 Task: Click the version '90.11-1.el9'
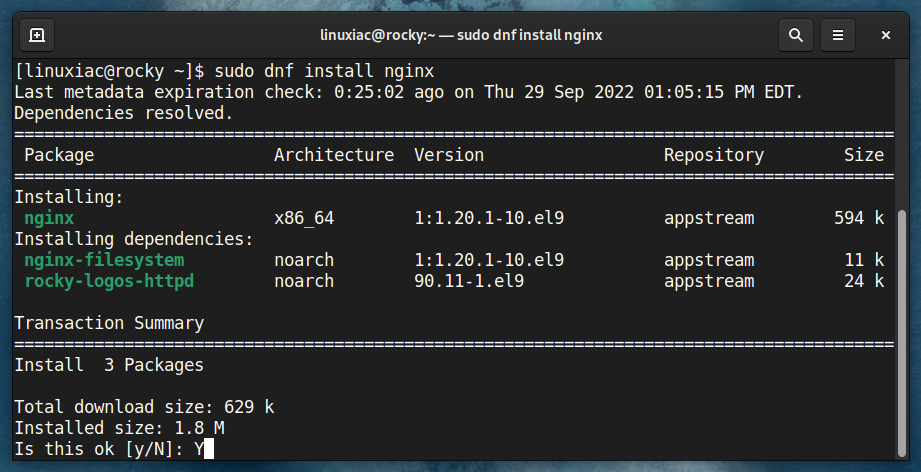(469, 281)
